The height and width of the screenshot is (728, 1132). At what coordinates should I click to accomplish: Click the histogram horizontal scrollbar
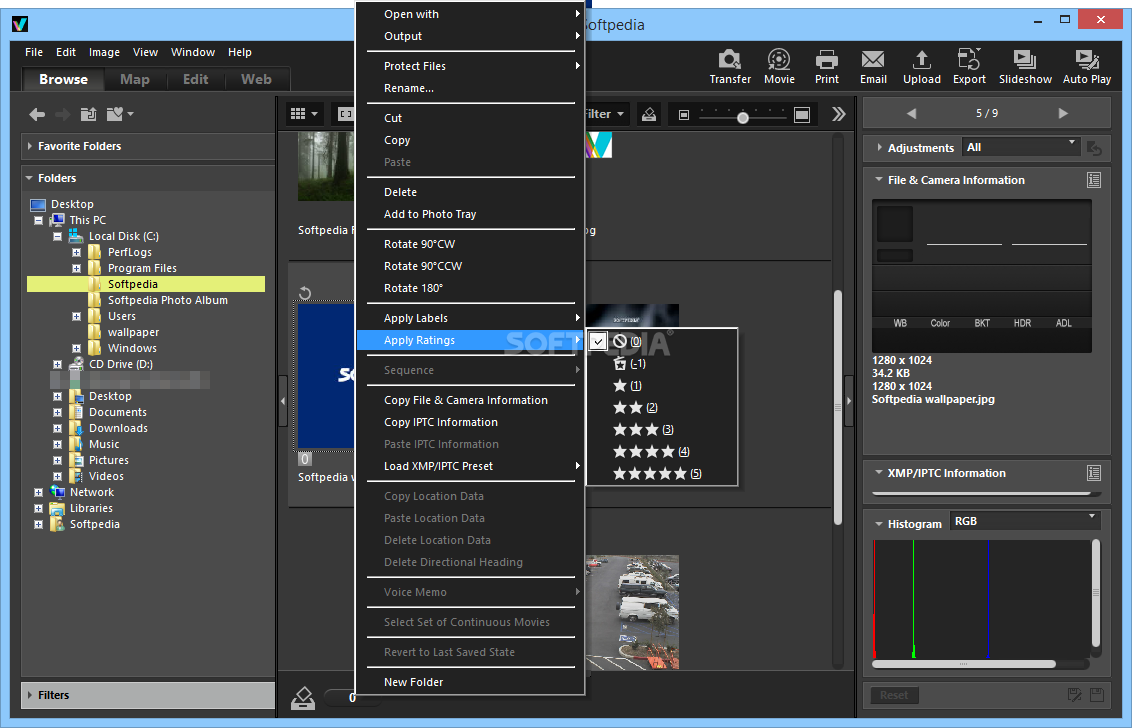click(x=963, y=664)
